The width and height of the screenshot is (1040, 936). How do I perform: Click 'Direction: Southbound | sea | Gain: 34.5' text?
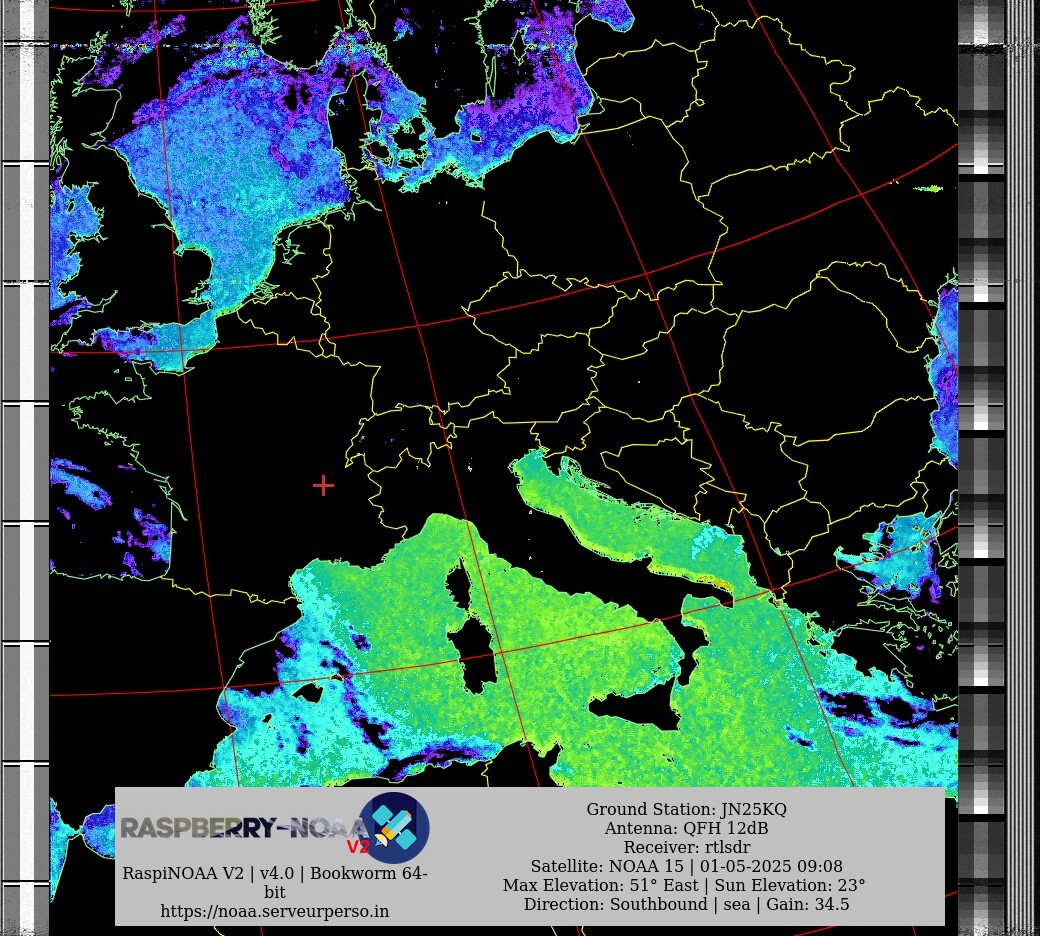click(686, 904)
